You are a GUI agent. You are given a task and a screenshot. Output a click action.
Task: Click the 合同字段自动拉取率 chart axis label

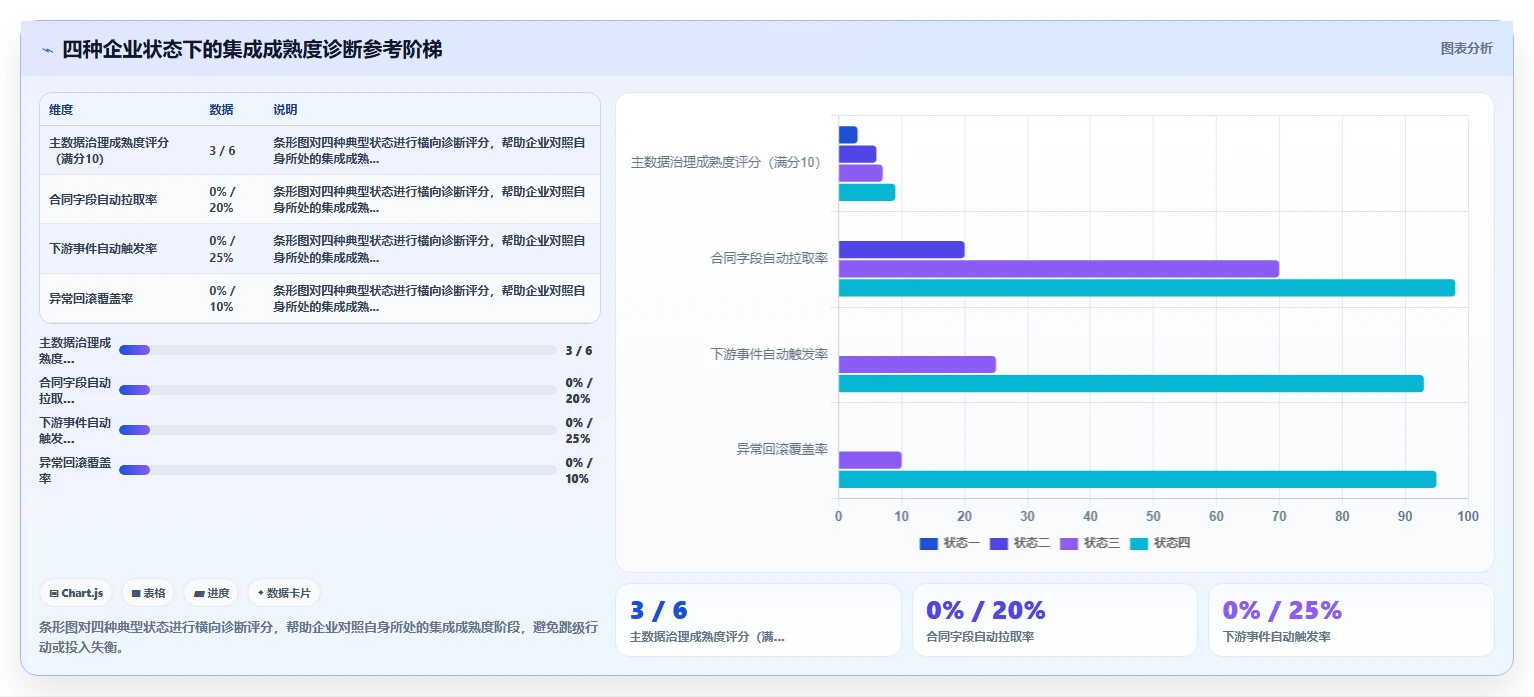(769, 258)
